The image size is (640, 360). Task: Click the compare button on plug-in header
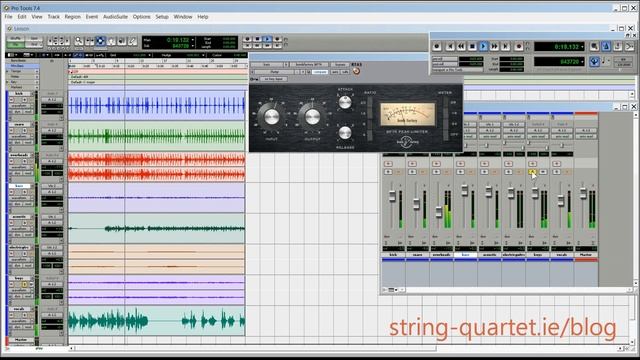pyautogui.click(x=320, y=72)
